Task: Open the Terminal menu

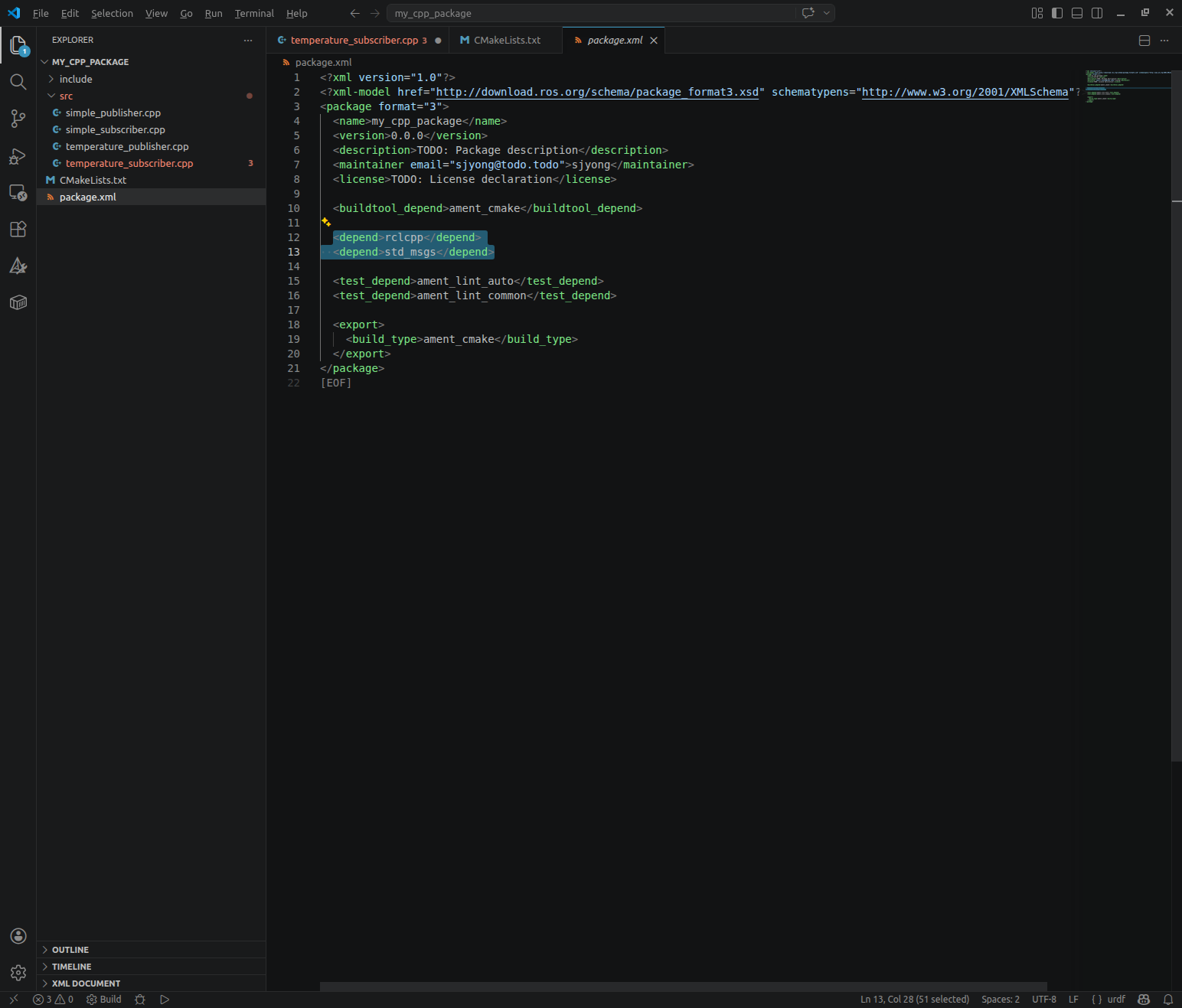Action: pyautogui.click(x=254, y=13)
